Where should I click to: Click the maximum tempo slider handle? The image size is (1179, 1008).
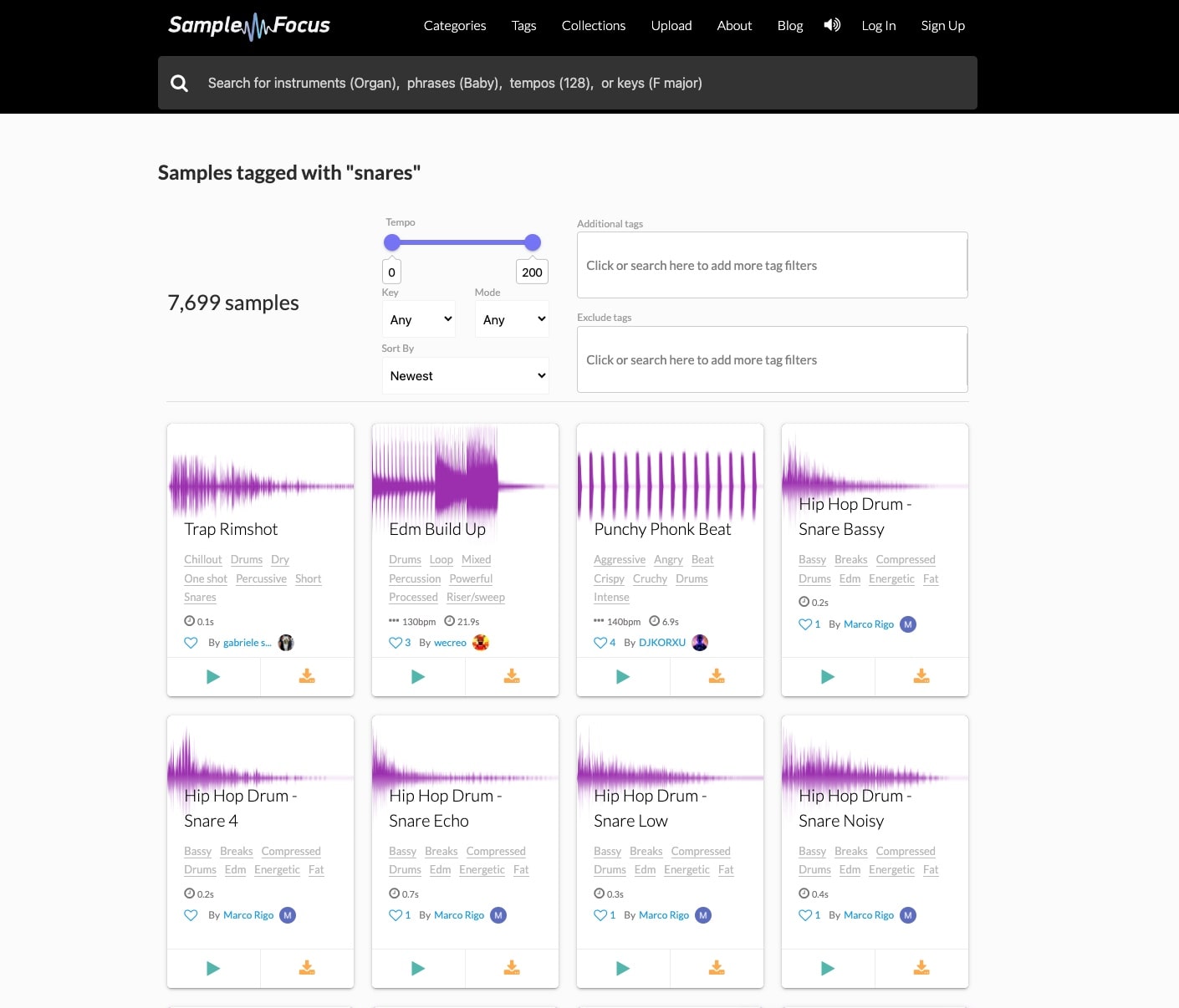tap(533, 243)
